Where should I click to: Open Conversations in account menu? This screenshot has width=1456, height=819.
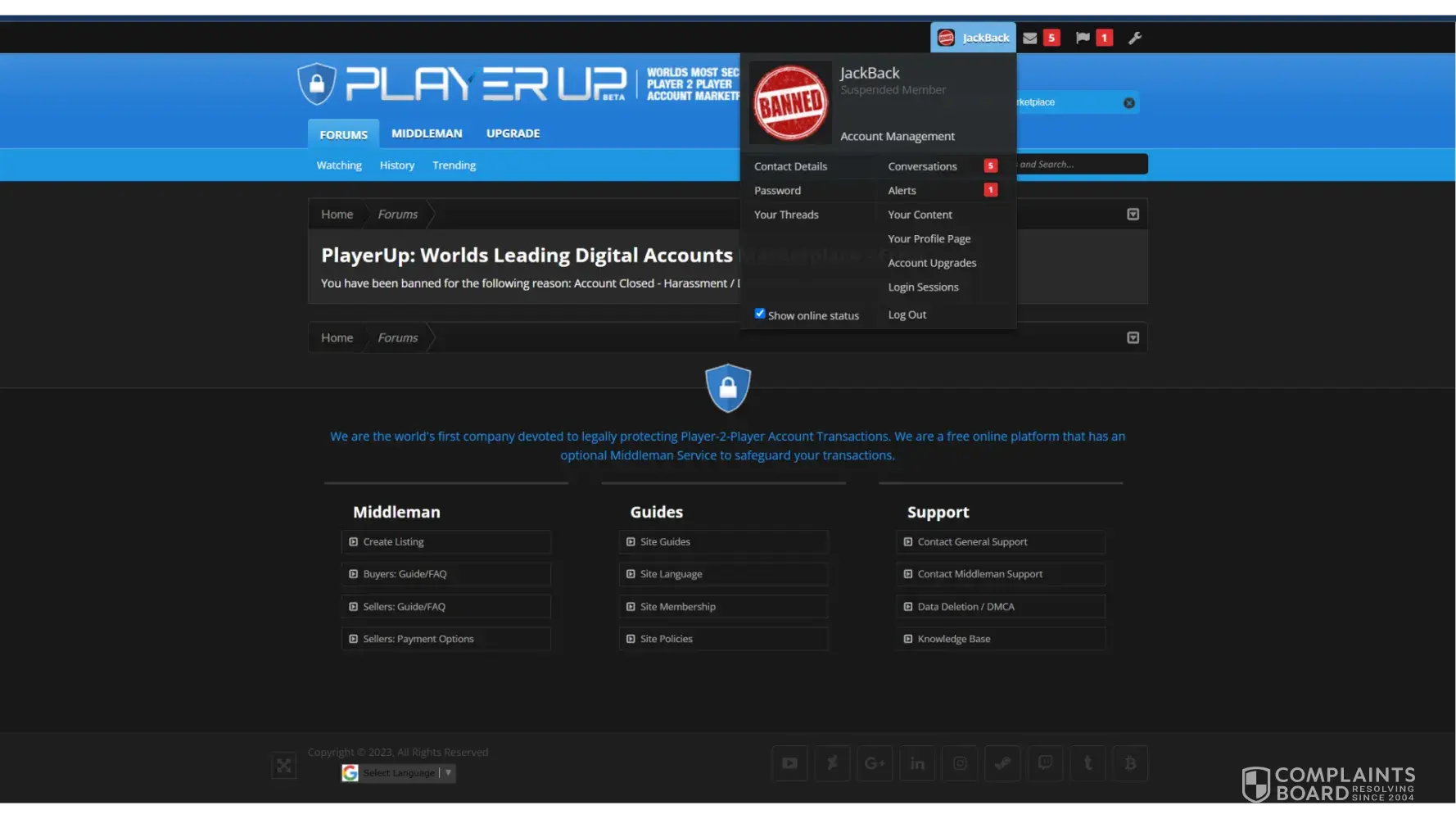coord(923,166)
